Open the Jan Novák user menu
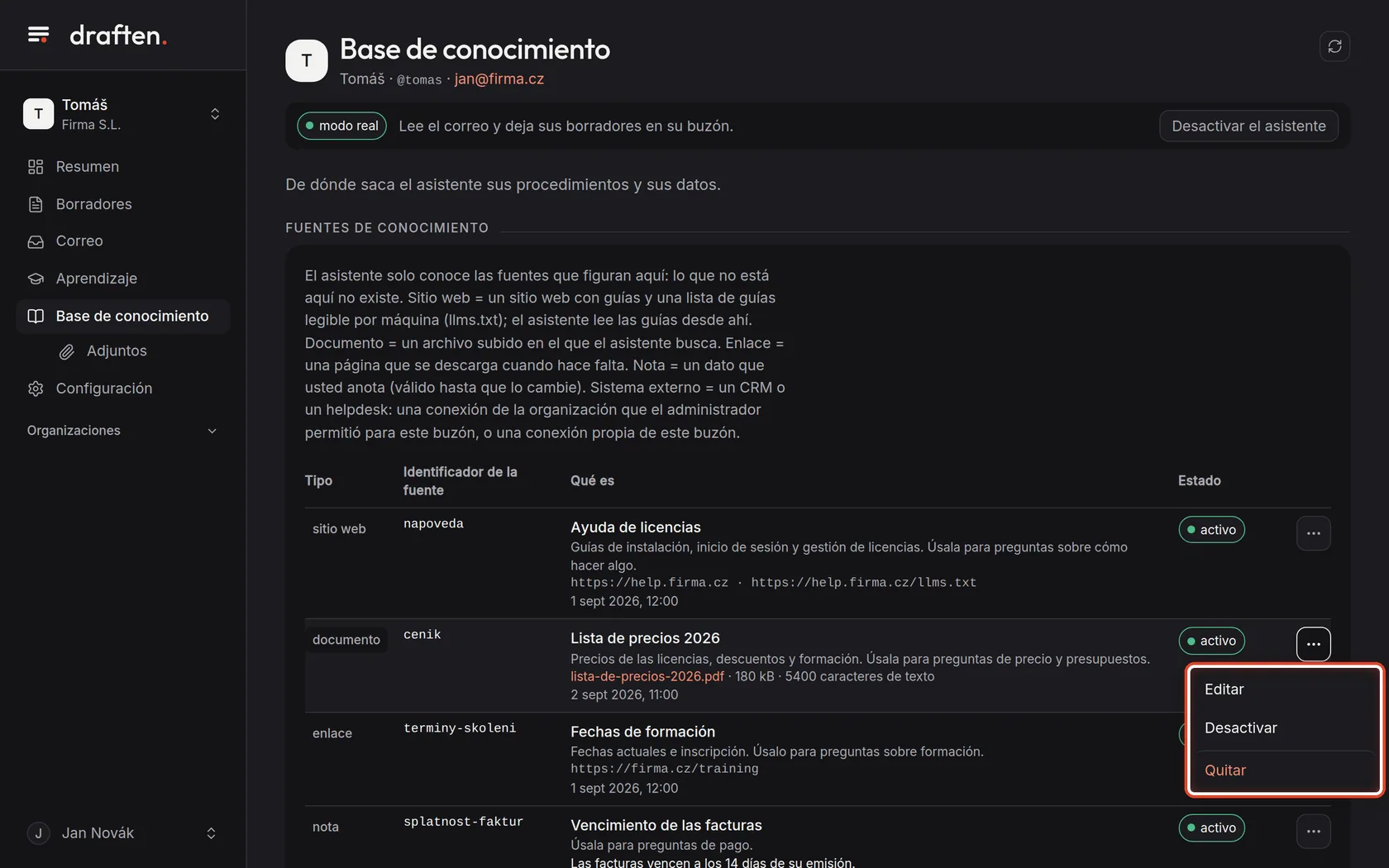The height and width of the screenshot is (868, 1389). tap(122, 833)
